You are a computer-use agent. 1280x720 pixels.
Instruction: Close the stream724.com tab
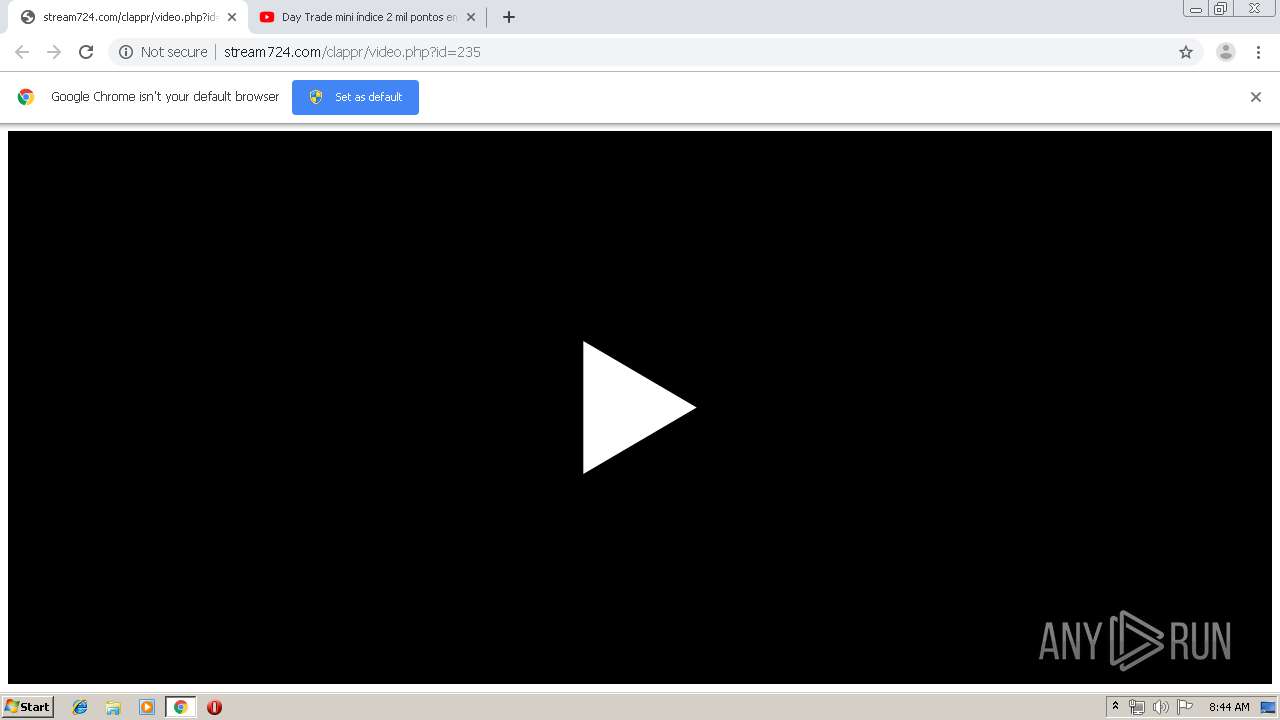[x=232, y=17]
